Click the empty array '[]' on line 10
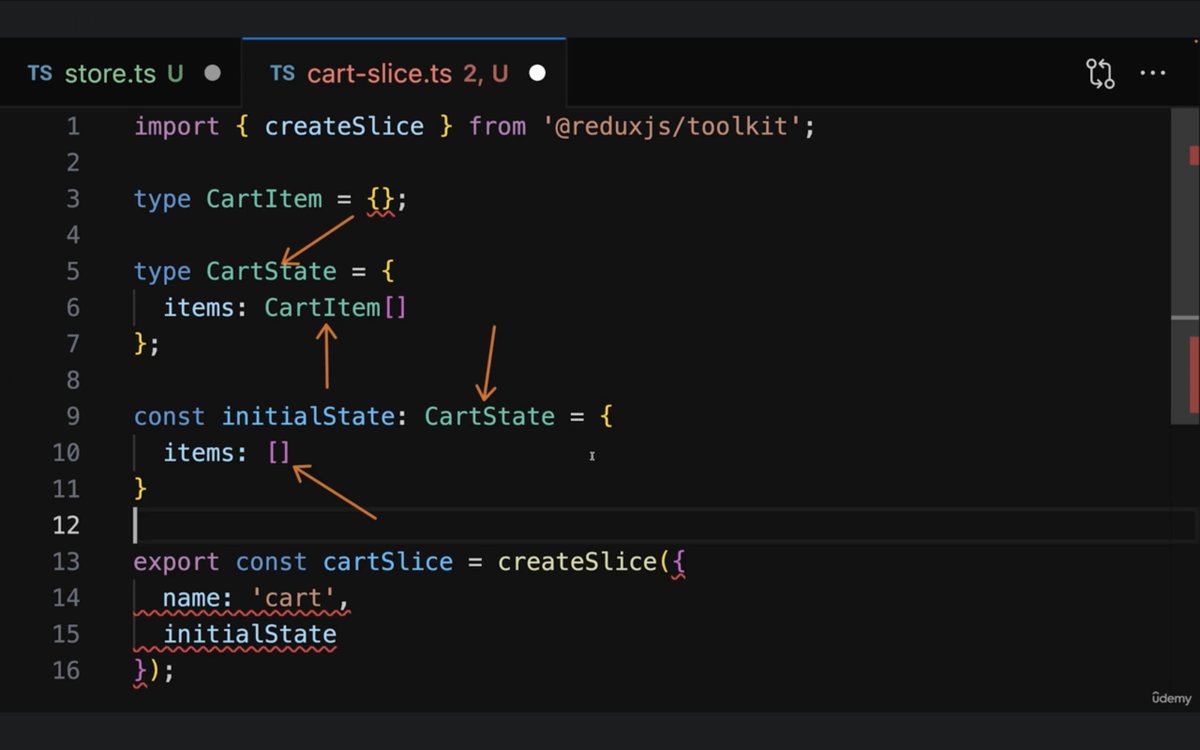The height and width of the screenshot is (750, 1200). pos(279,452)
